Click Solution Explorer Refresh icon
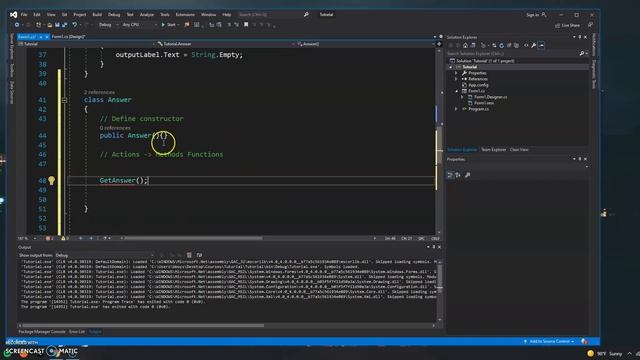Screen dimensions: 640x360 (502, 45)
